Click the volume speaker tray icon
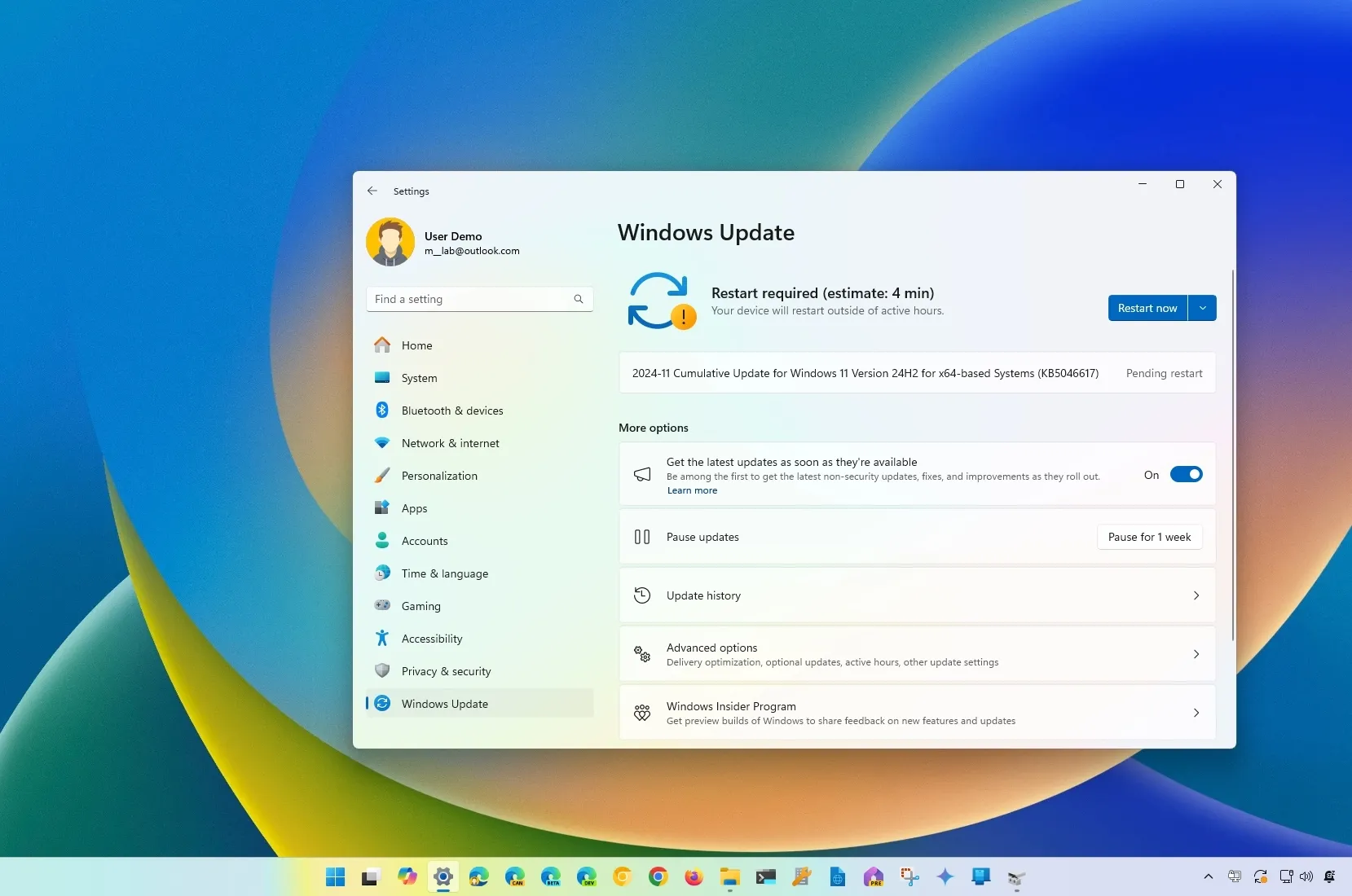1352x896 pixels. (1306, 876)
